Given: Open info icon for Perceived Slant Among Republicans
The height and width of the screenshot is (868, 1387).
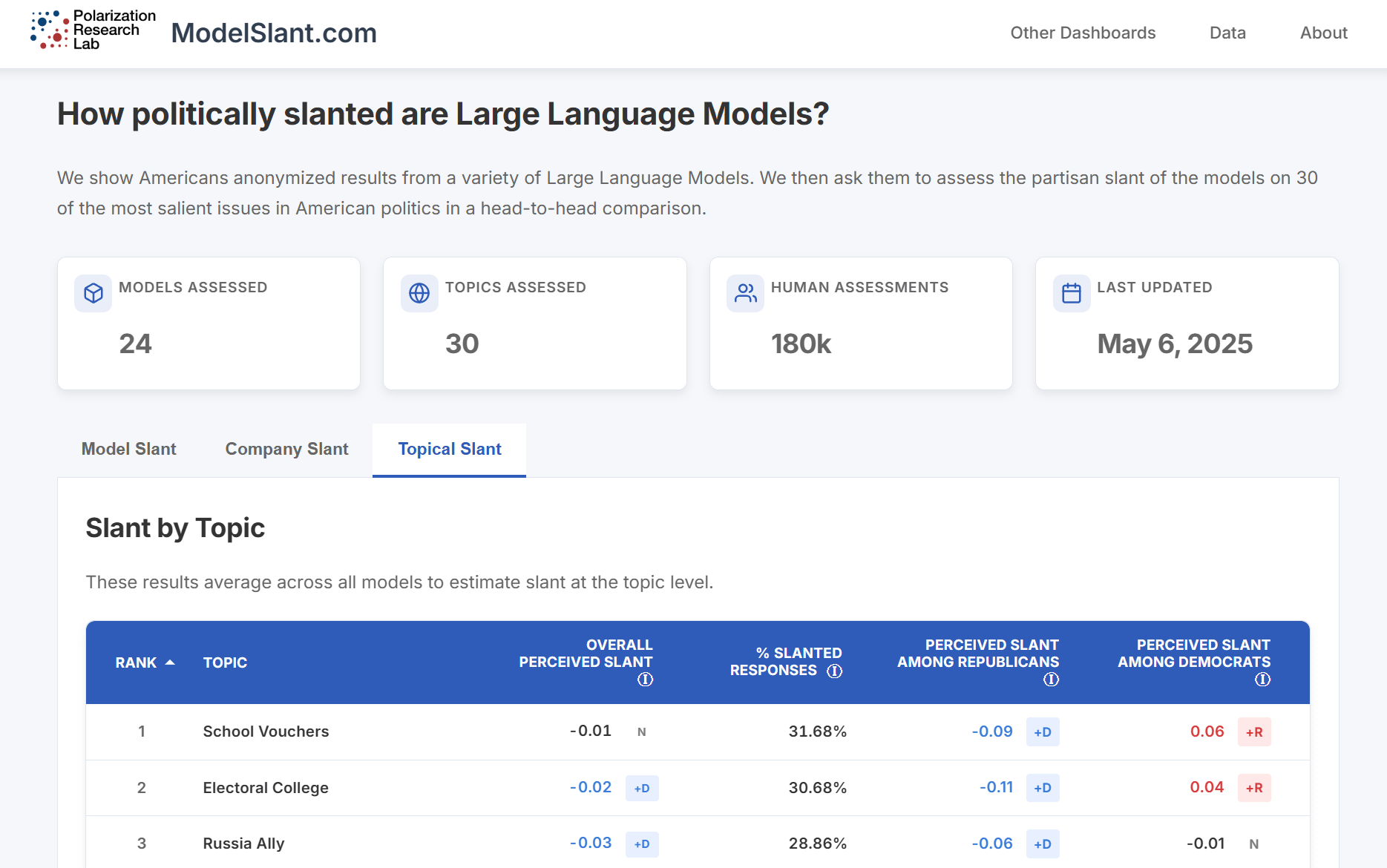Looking at the screenshot, I should (1052, 680).
